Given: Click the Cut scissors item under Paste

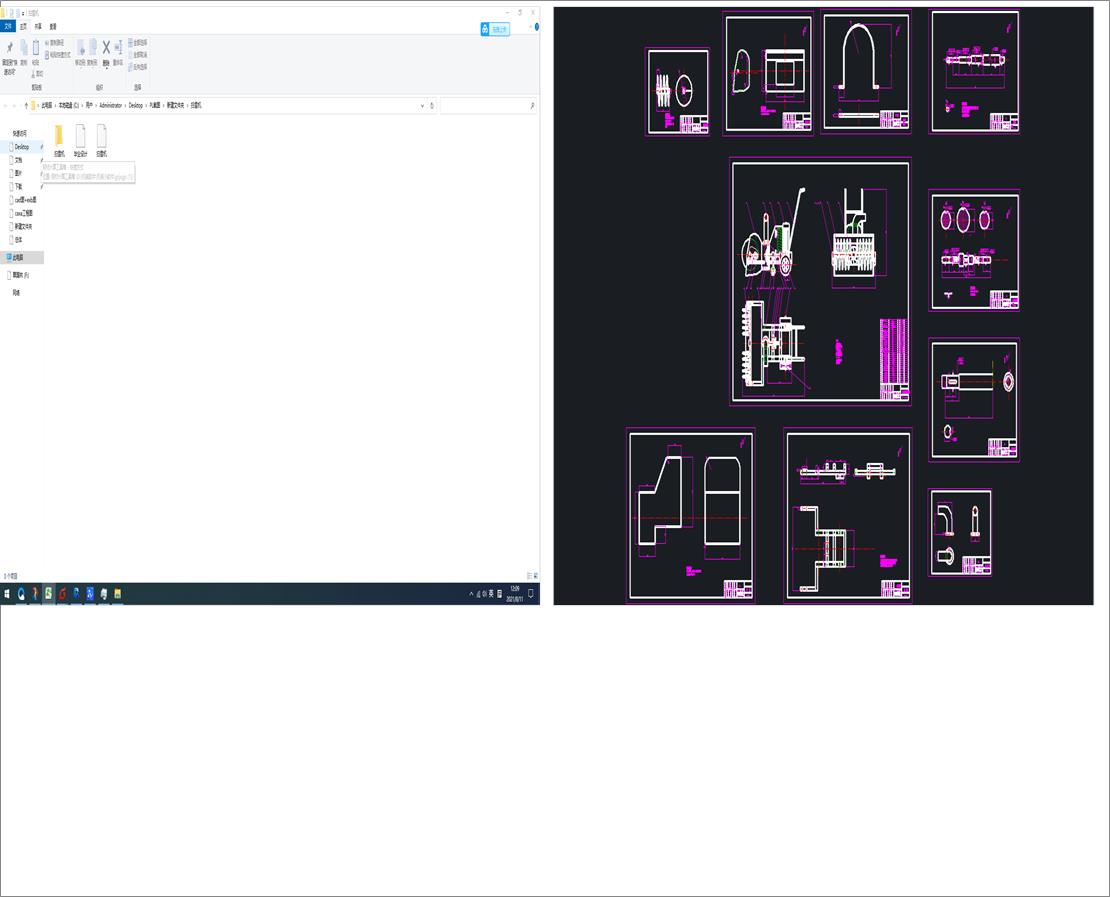Looking at the screenshot, I should click(38, 74).
